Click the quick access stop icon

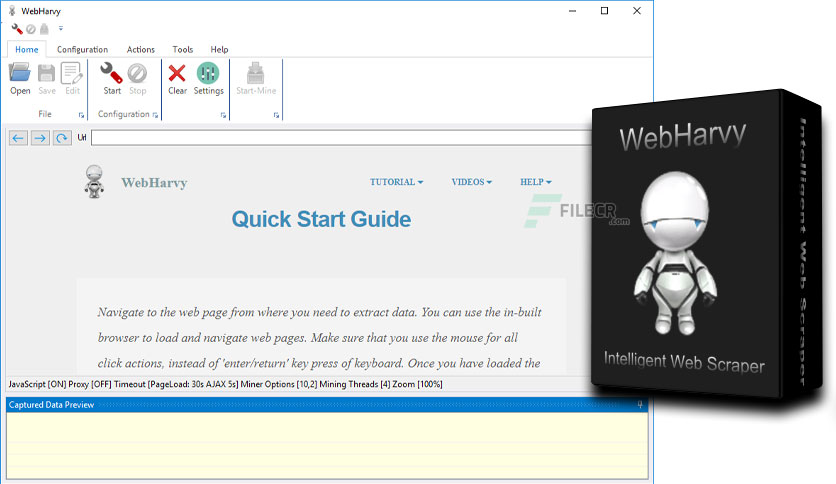(31, 29)
